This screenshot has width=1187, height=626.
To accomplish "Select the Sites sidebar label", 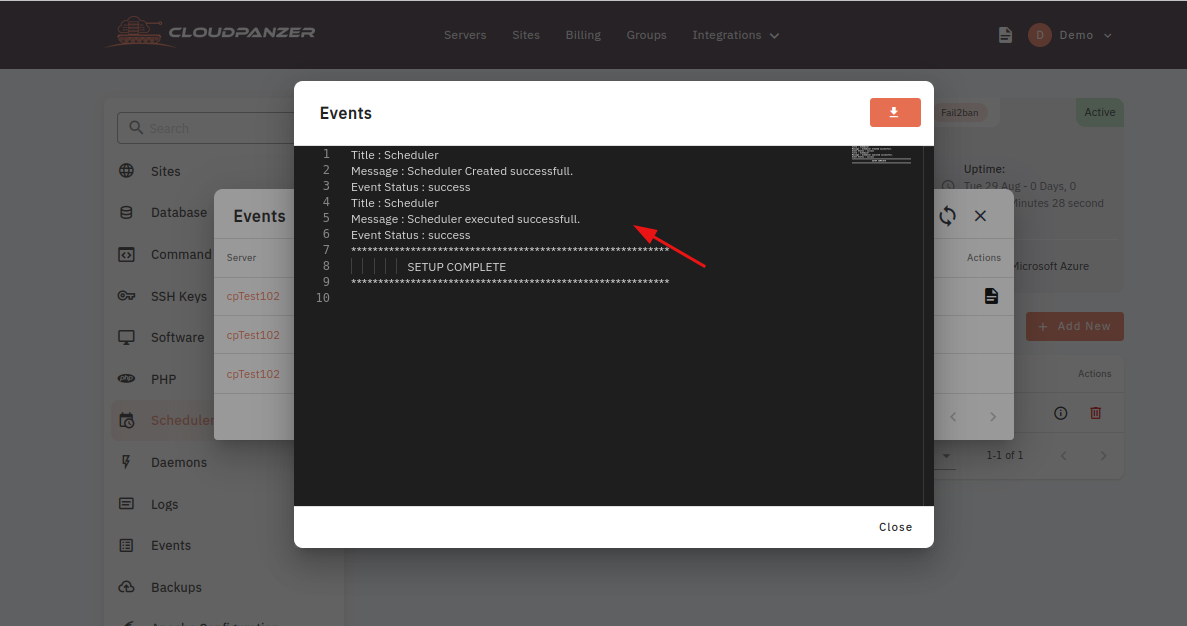I will click(x=165, y=171).
